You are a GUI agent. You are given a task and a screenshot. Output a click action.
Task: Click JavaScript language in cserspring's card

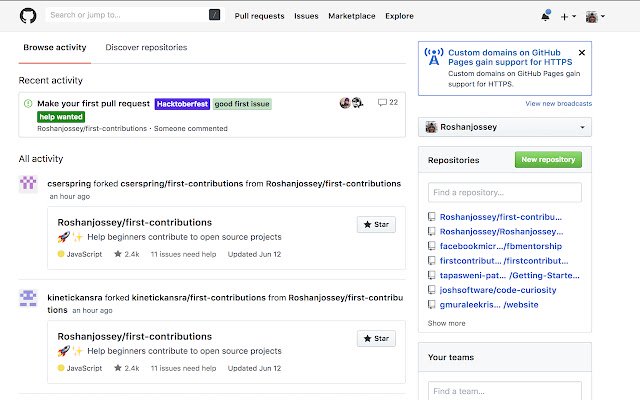80,254
